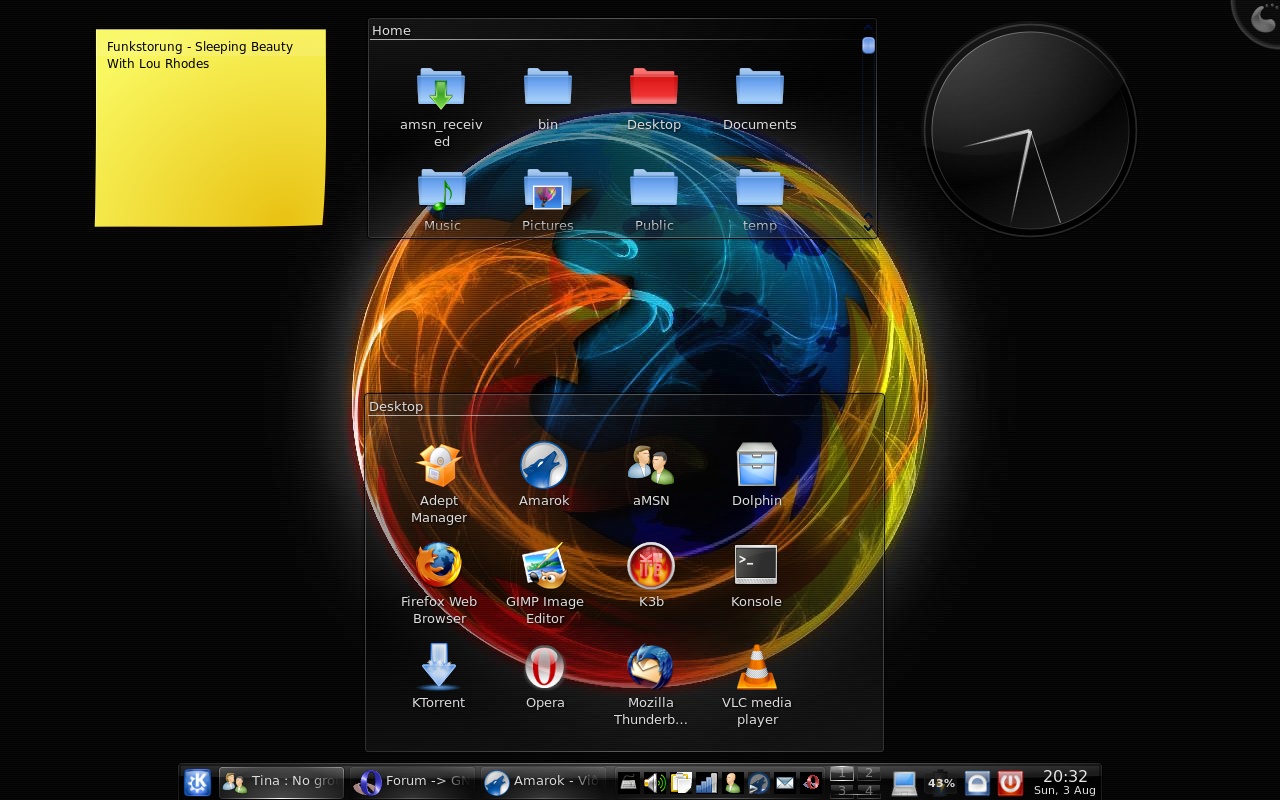Image resolution: width=1280 pixels, height=800 pixels.
Task: Click the Home folder view scrollbar handle
Action: click(868, 45)
